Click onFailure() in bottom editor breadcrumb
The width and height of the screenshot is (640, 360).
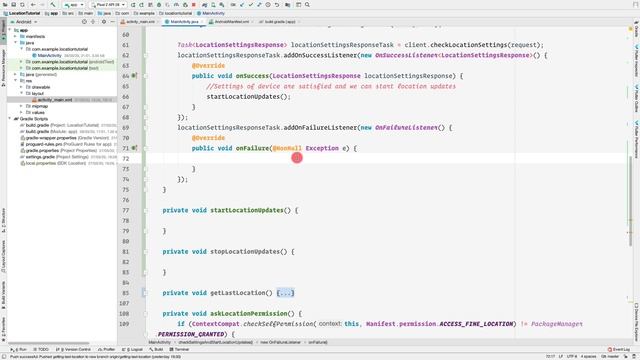[318, 342]
